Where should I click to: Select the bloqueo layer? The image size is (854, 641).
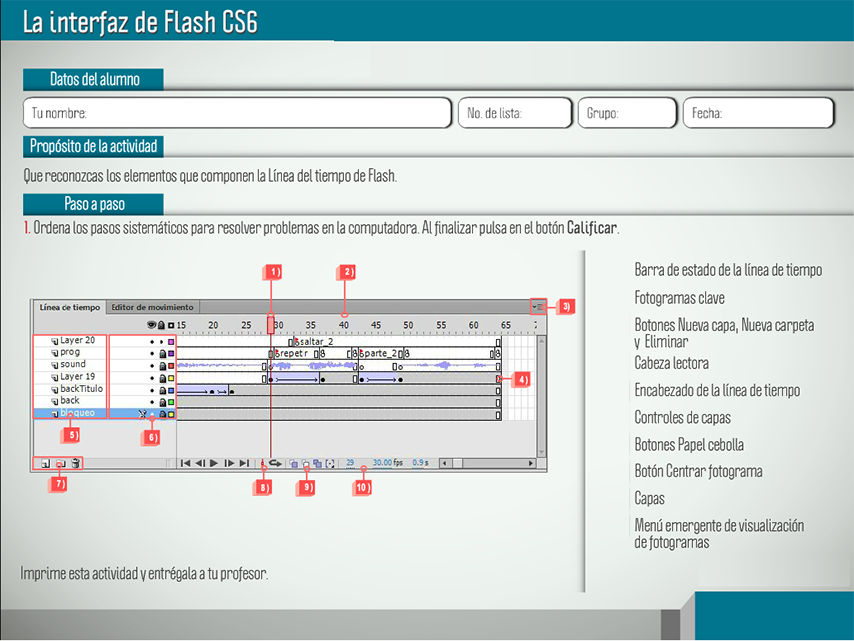pos(76,413)
